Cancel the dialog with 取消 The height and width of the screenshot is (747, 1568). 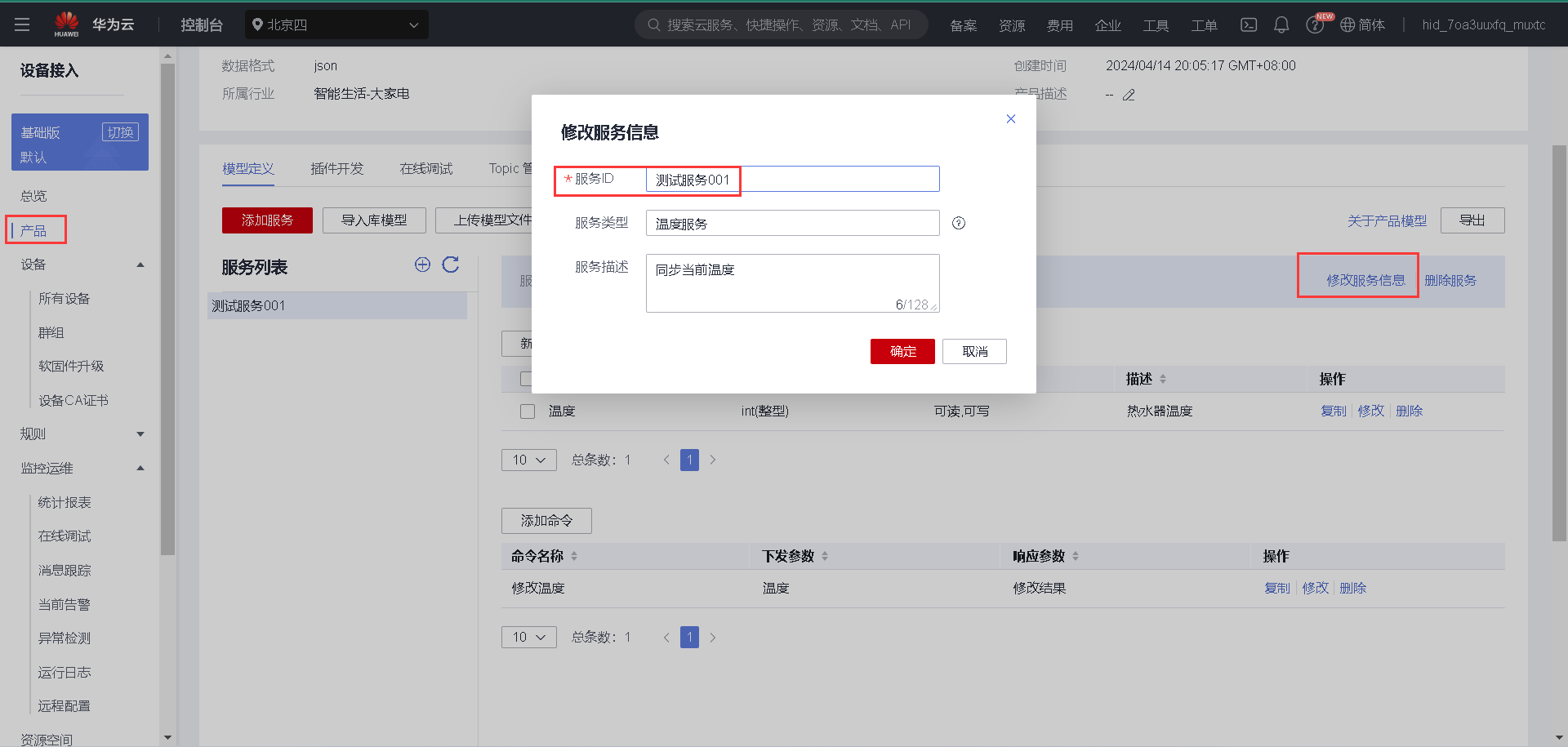(974, 351)
